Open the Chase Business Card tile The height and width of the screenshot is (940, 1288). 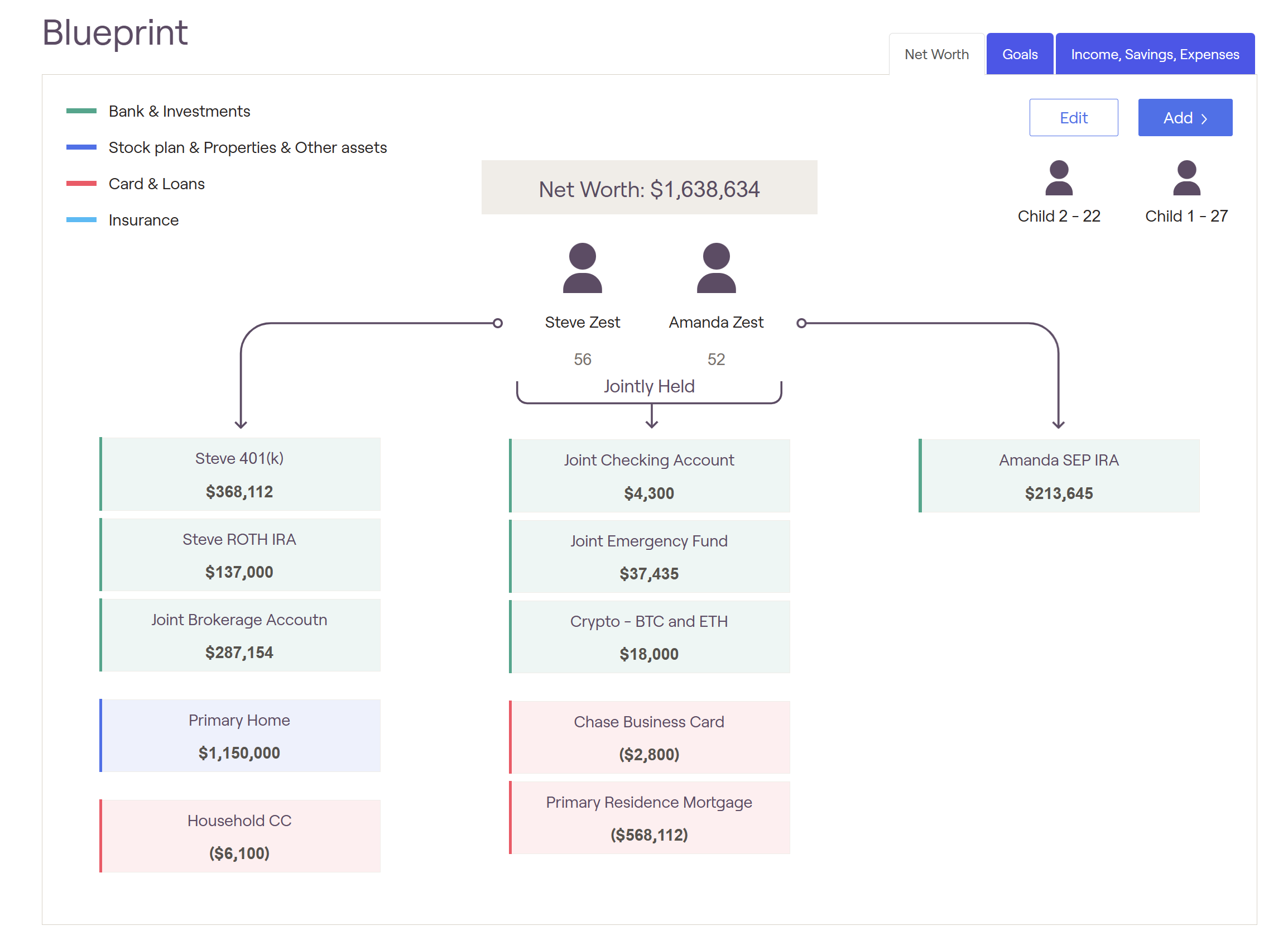[x=648, y=737]
